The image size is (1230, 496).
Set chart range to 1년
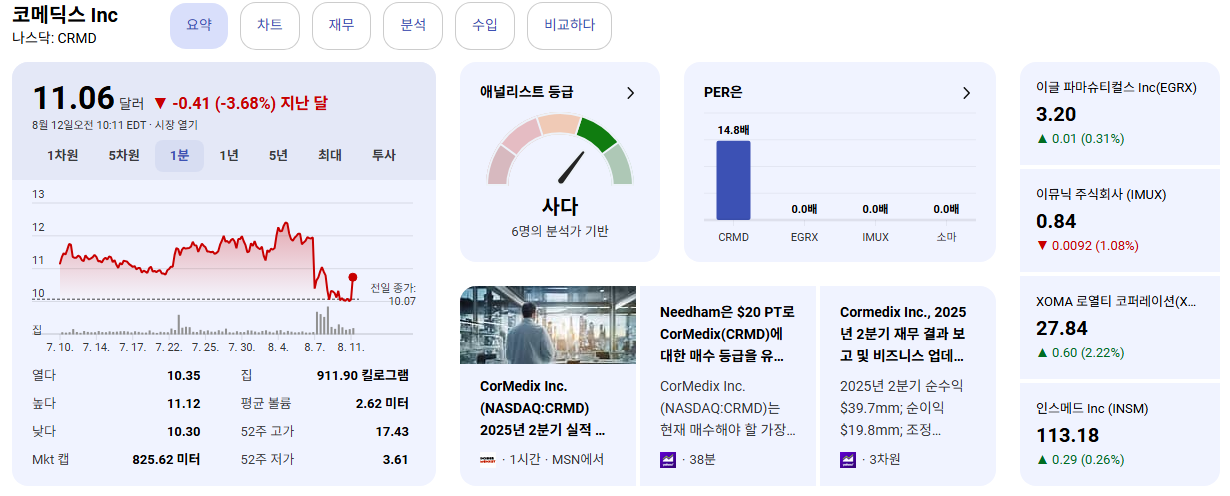[229, 155]
